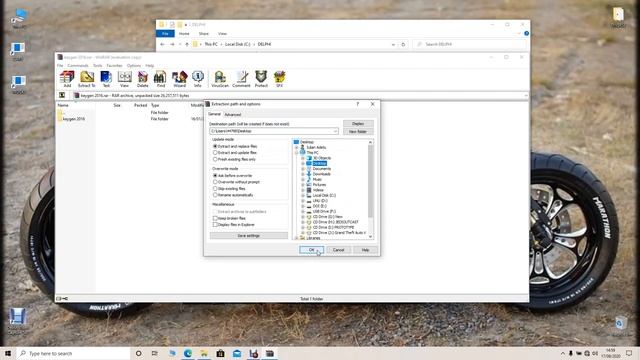
Task: Open the Tools menu in WinRAR
Action: (x=98, y=65)
